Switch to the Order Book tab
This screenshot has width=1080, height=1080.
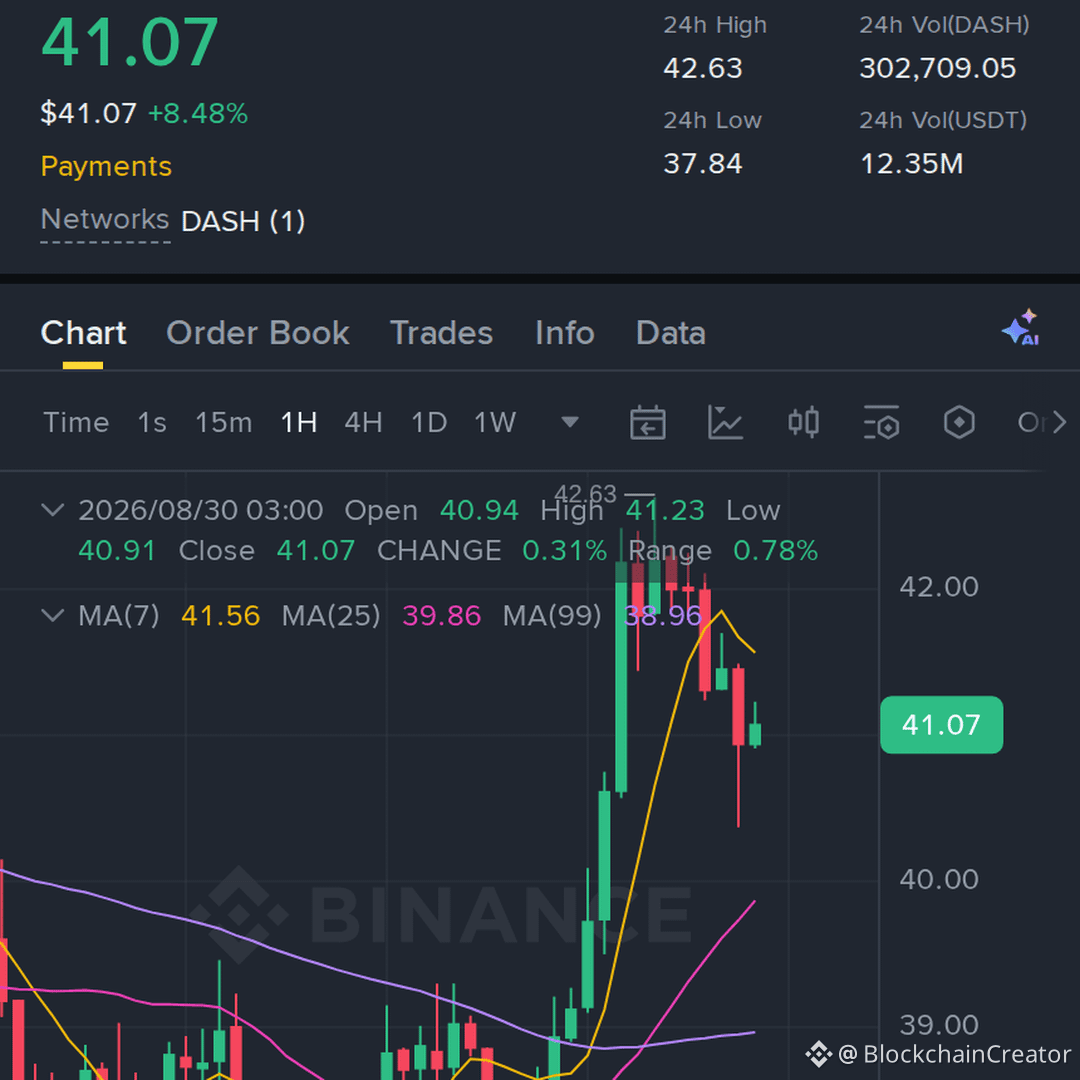click(x=258, y=333)
